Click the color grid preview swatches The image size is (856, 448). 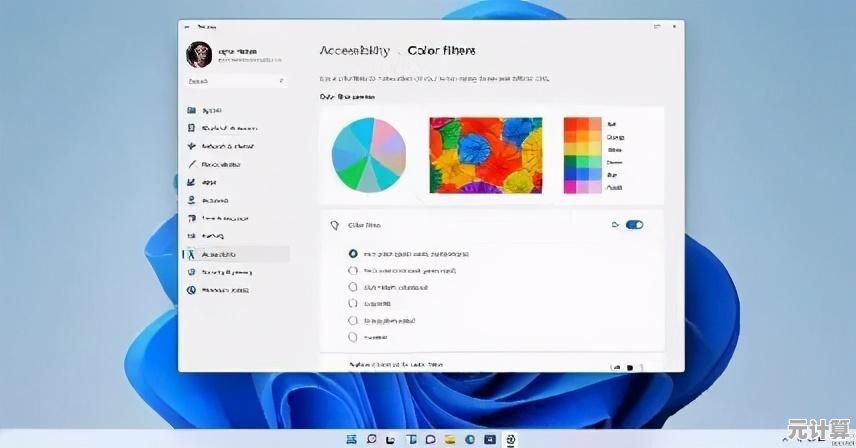click(x=582, y=155)
